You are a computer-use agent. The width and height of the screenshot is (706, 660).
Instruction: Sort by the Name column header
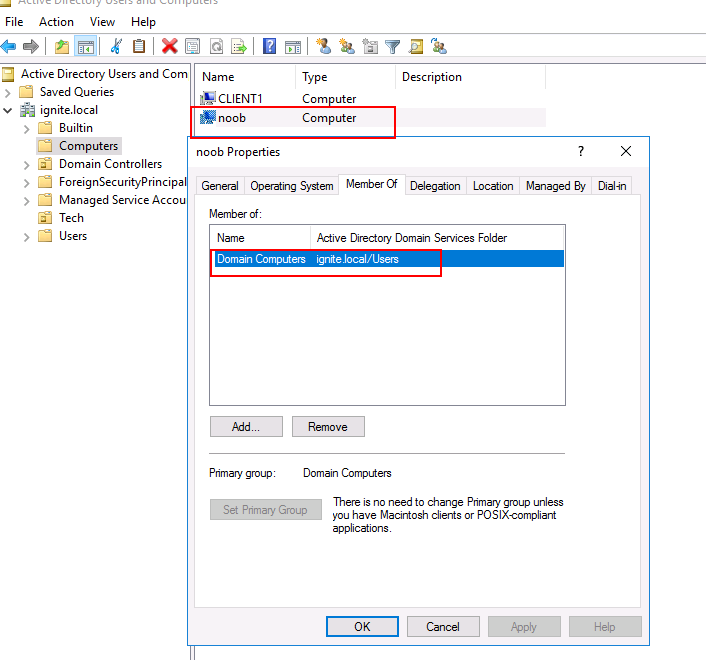pos(246,77)
